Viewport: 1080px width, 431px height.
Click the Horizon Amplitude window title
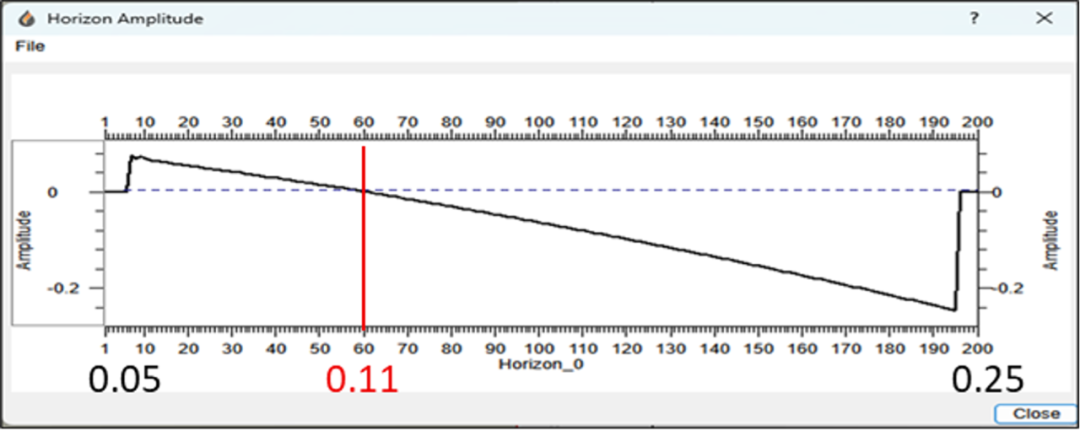125,19
